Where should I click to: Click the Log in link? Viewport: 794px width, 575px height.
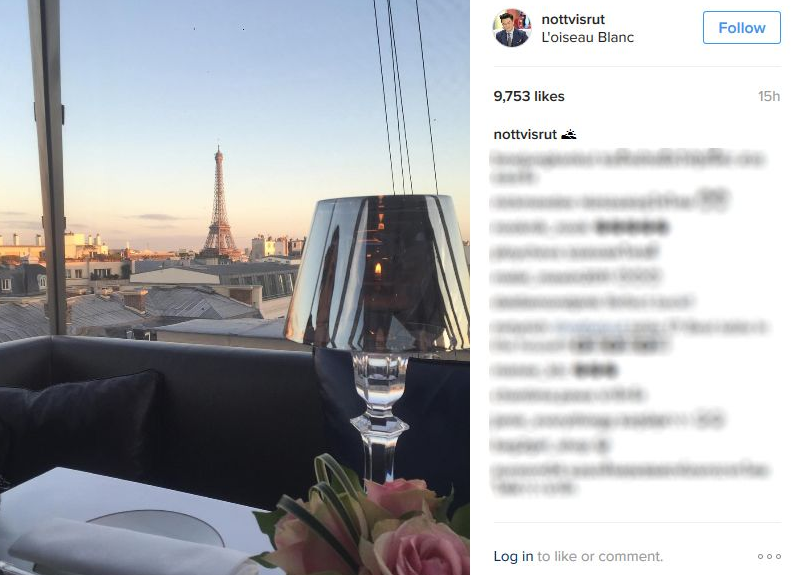pos(513,556)
